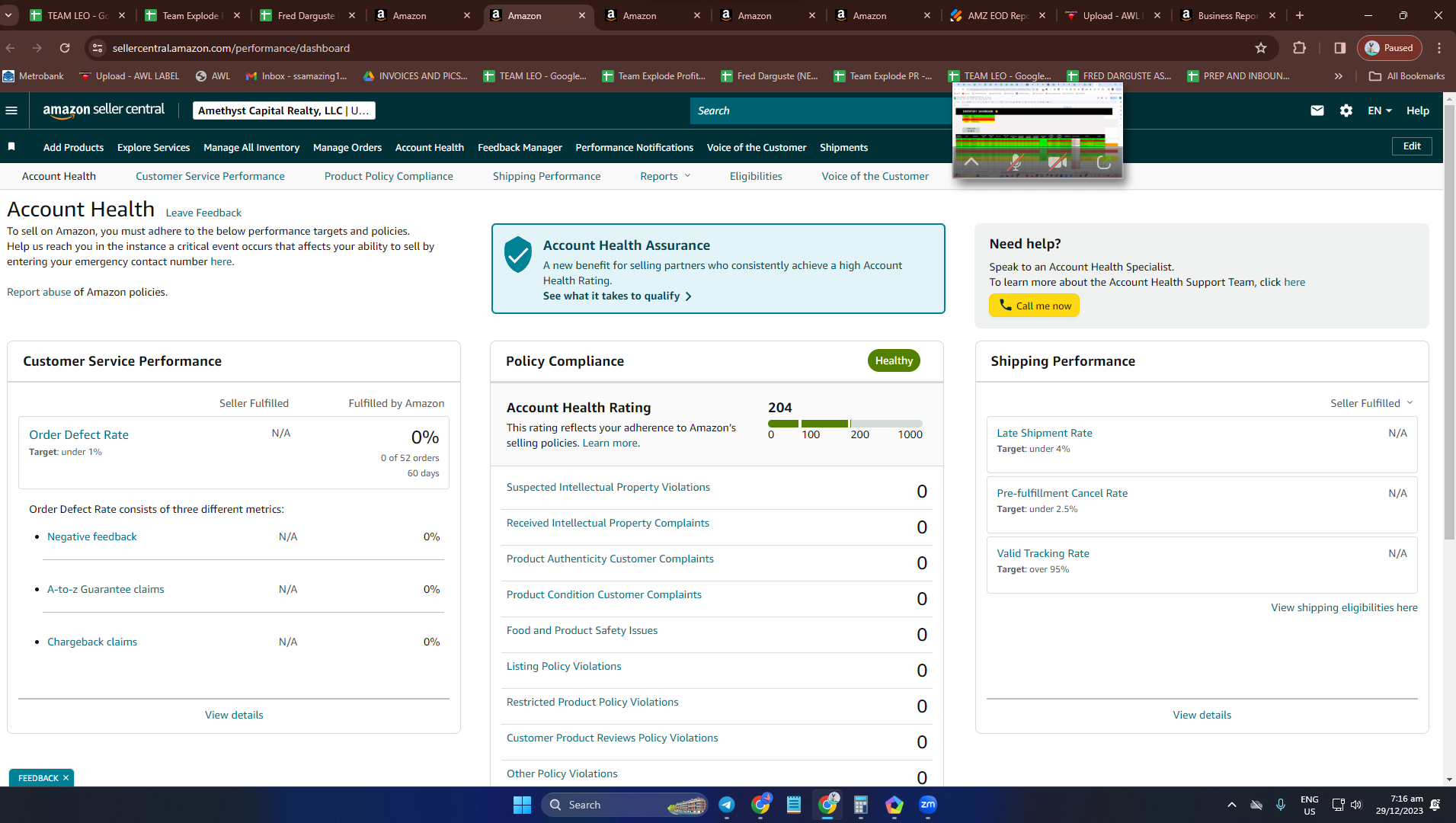The image size is (1456, 823).
Task: Open the All Bookmarks folder
Action: click(1406, 76)
